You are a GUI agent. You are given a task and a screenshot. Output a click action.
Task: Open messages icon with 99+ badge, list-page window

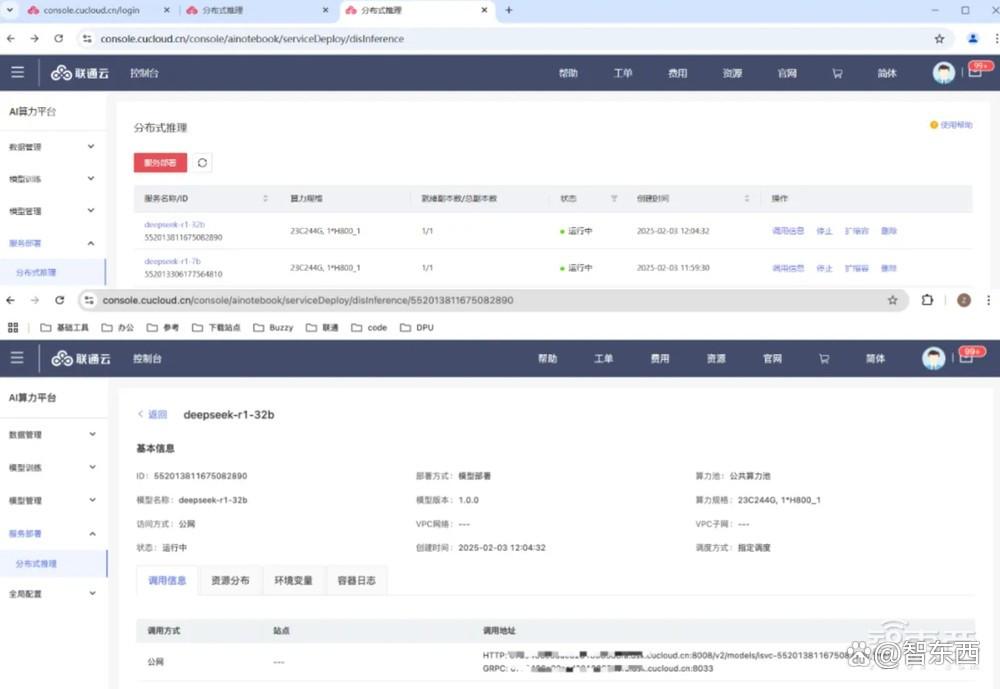[x=975, y=72]
